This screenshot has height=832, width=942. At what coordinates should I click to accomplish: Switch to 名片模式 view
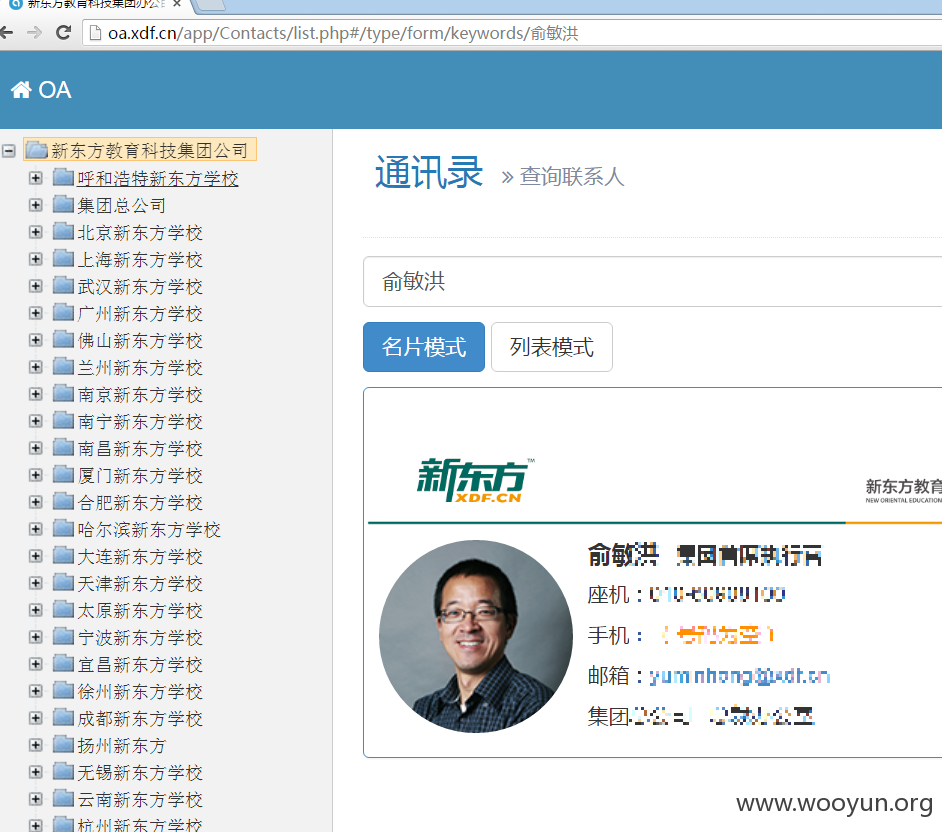coord(424,347)
